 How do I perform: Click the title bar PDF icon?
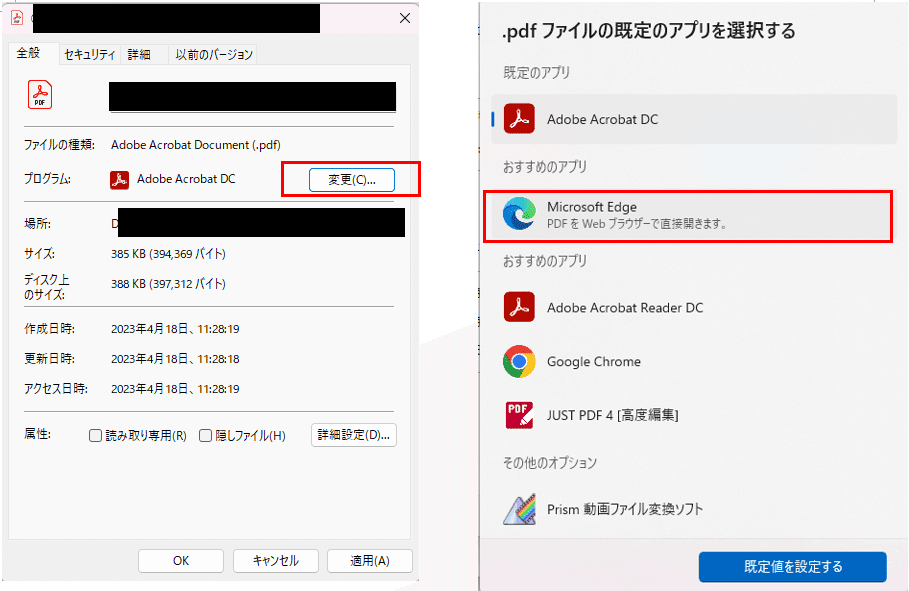[x=17, y=18]
